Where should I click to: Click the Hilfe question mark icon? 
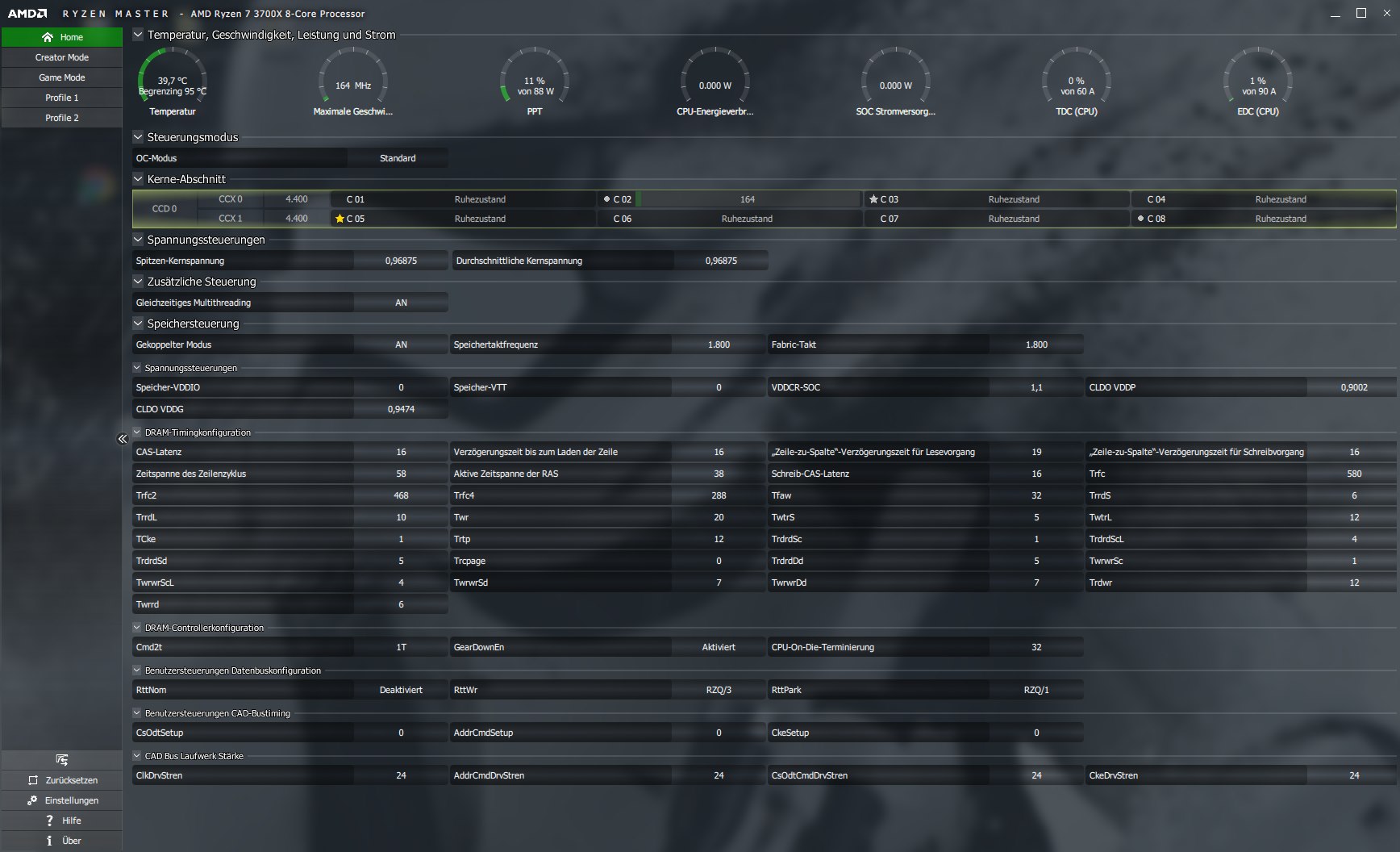pyautogui.click(x=49, y=821)
